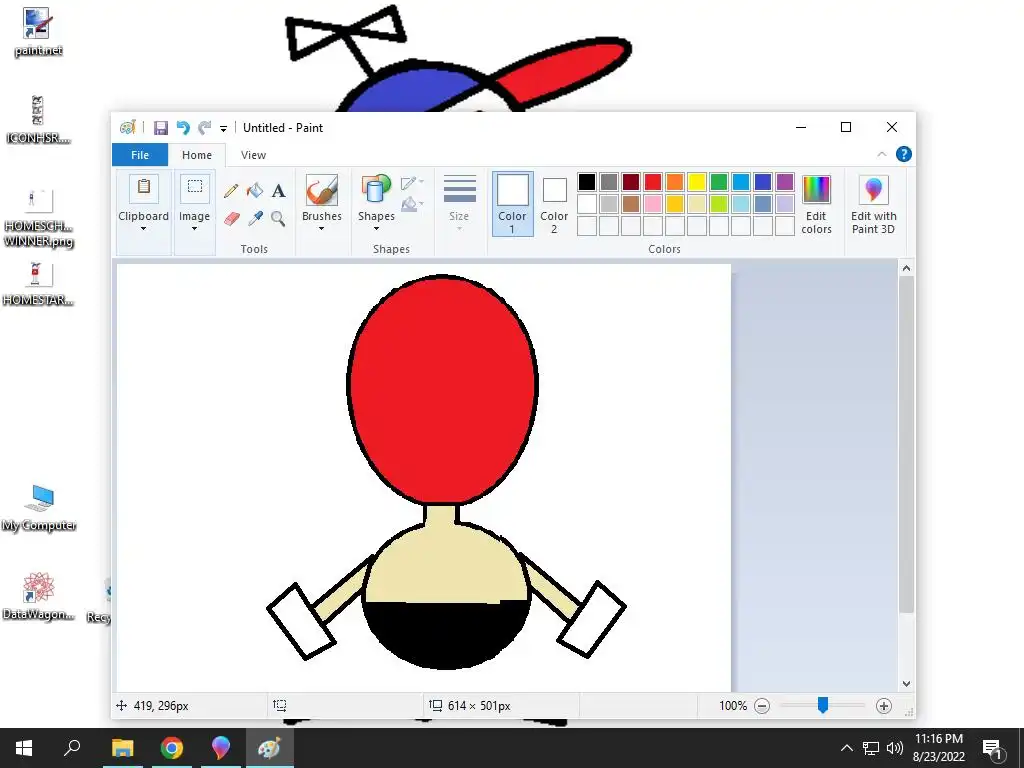Select the Fill with color bucket tool
1024x768 pixels.
click(x=255, y=191)
